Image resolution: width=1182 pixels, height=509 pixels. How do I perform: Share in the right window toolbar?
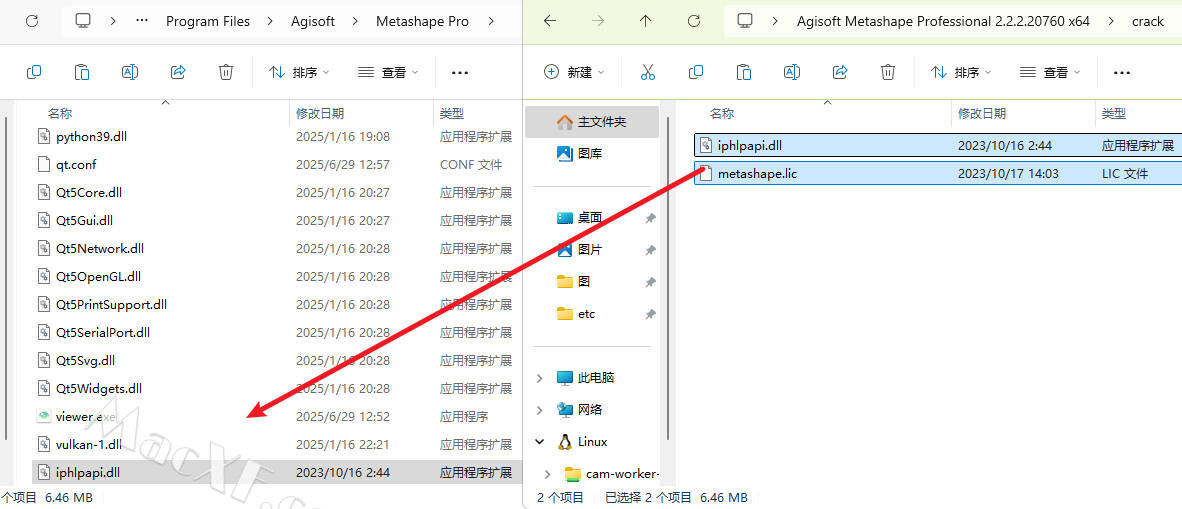[x=840, y=72]
